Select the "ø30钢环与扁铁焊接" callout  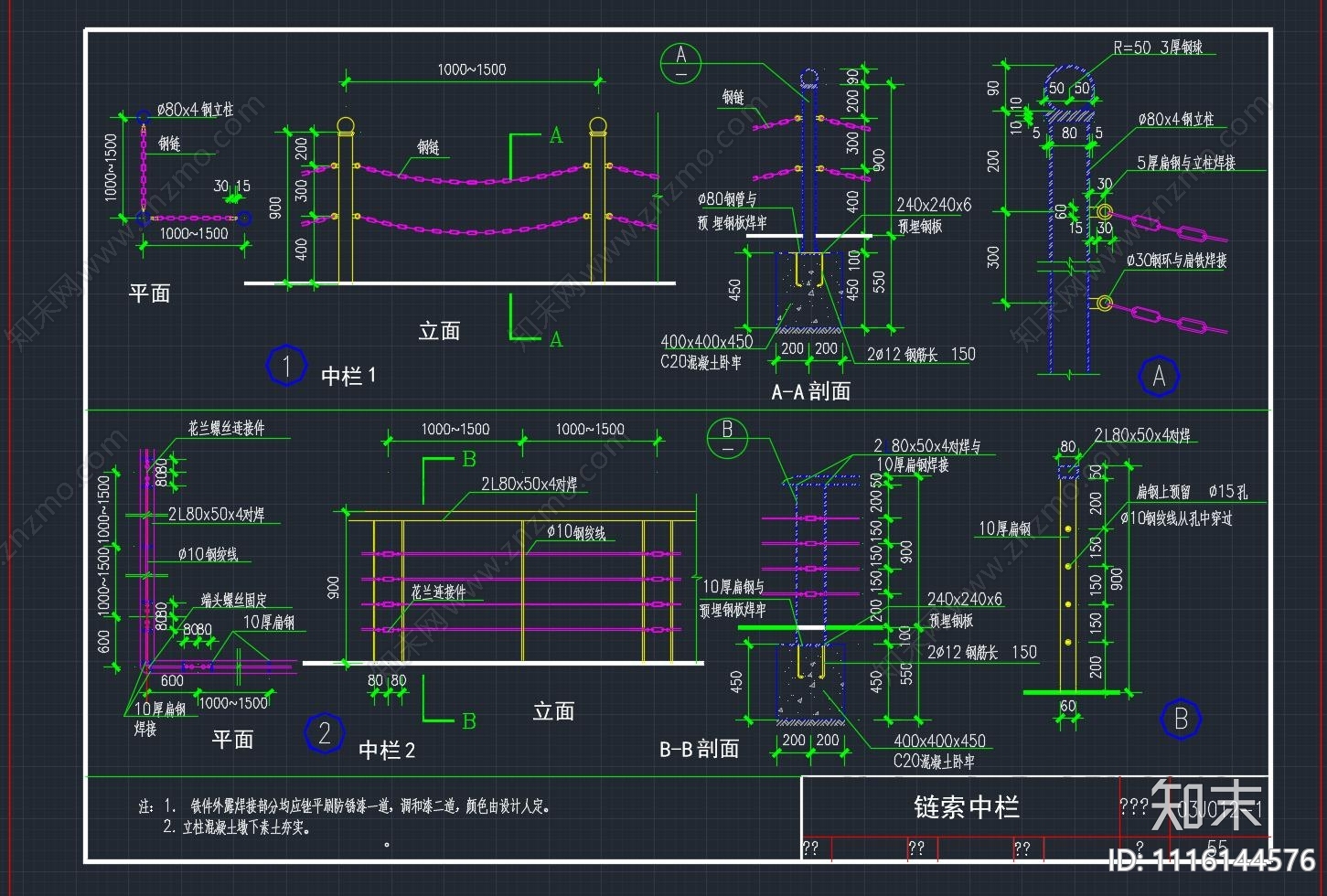(1176, 261)
